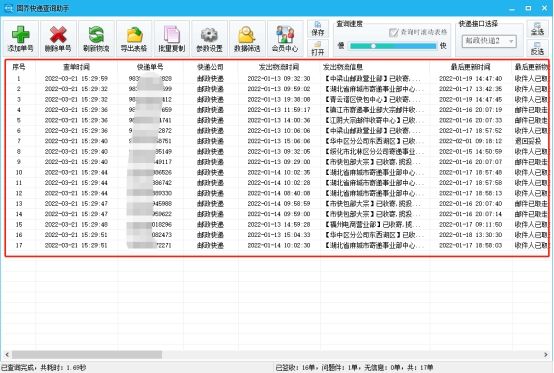
Task: Click last update time 2022-01-18 13:30:30
Action: [x=471, y=235]
